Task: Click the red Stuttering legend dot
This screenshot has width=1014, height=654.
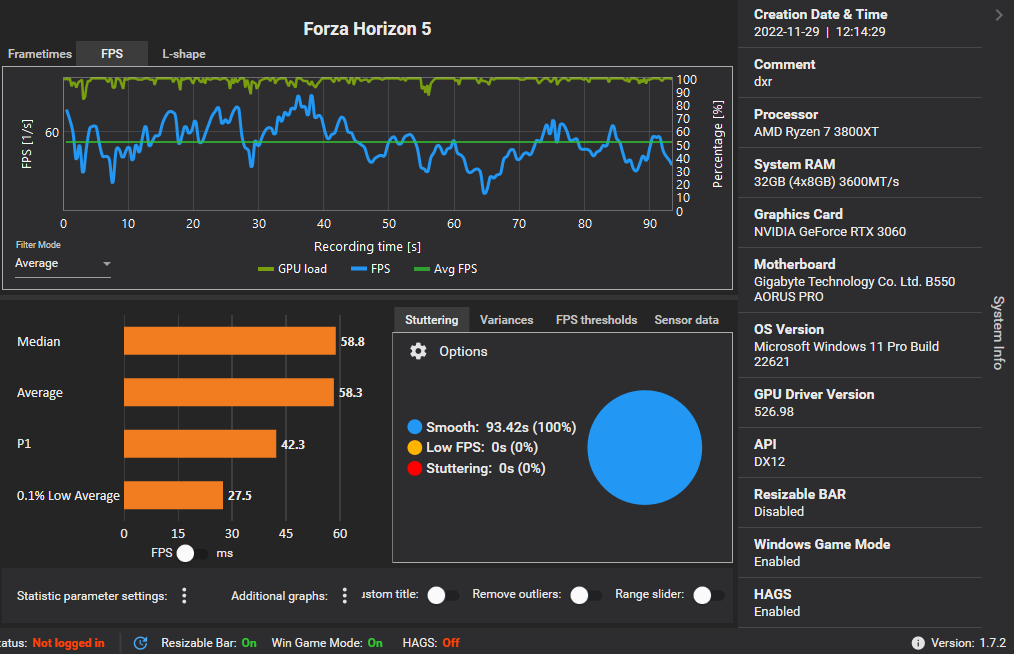Action: (x=415, y=468)
